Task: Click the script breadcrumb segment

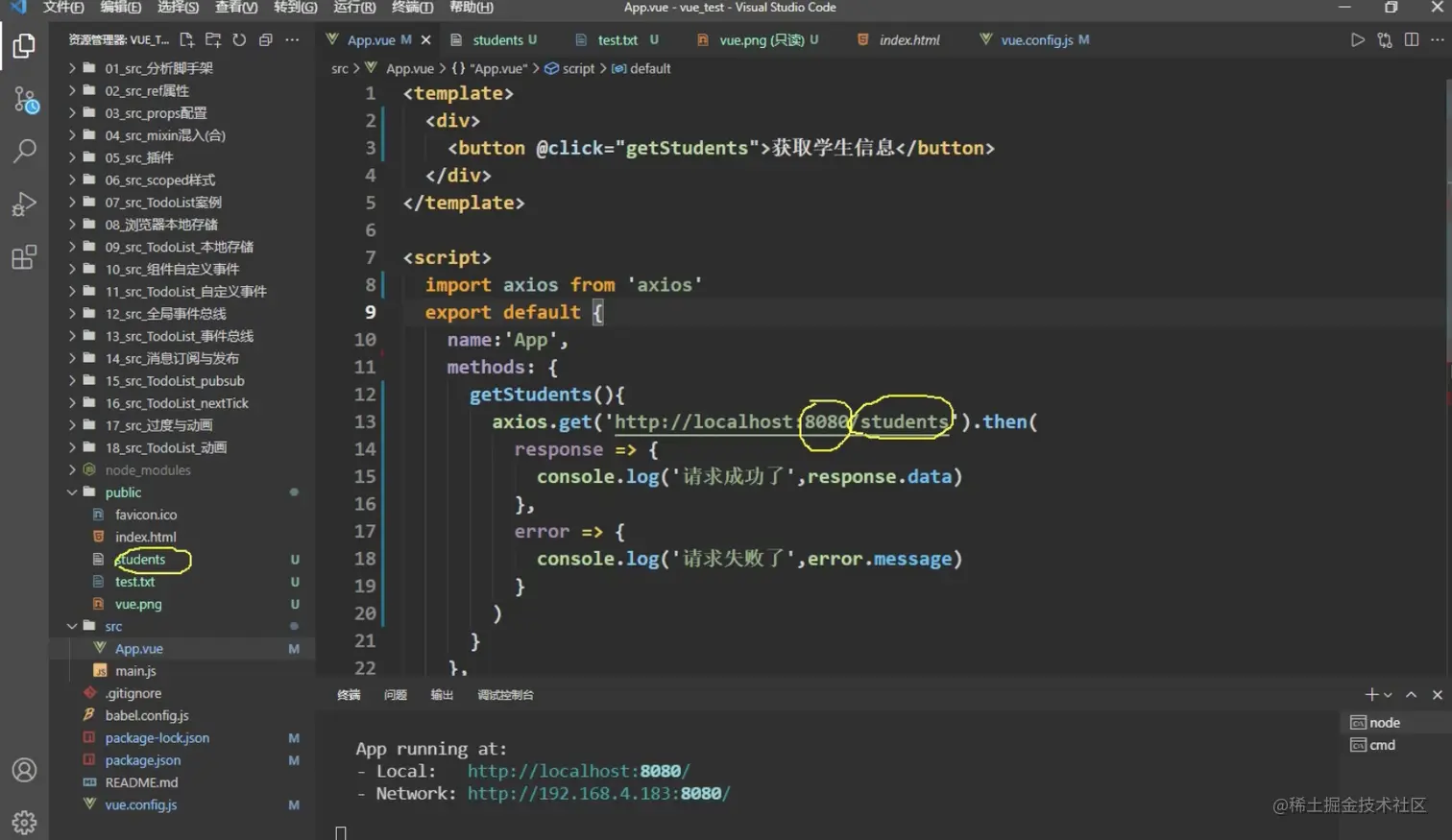Action: click(569, 68)
